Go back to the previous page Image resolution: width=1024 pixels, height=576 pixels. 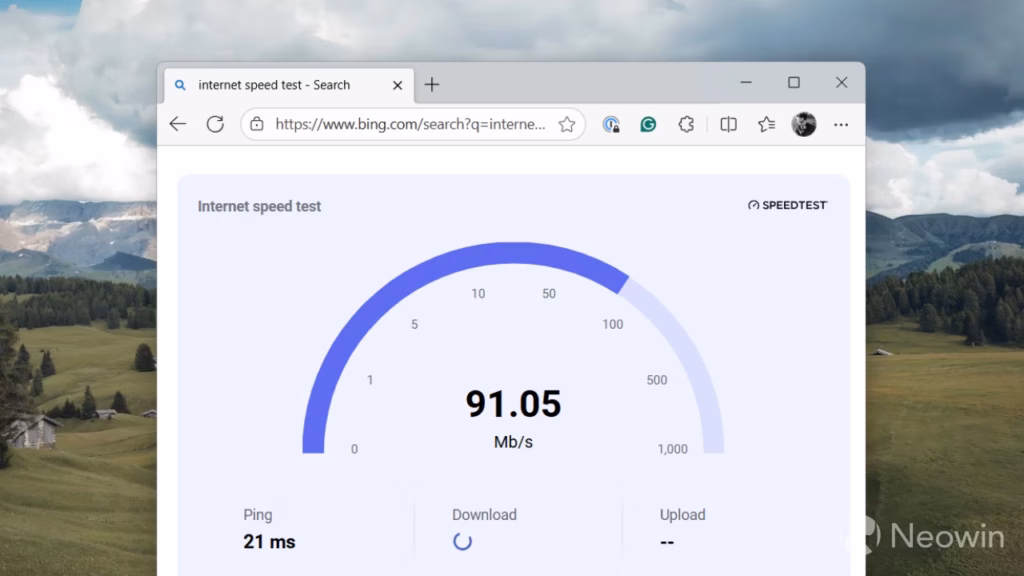[178, 124]
